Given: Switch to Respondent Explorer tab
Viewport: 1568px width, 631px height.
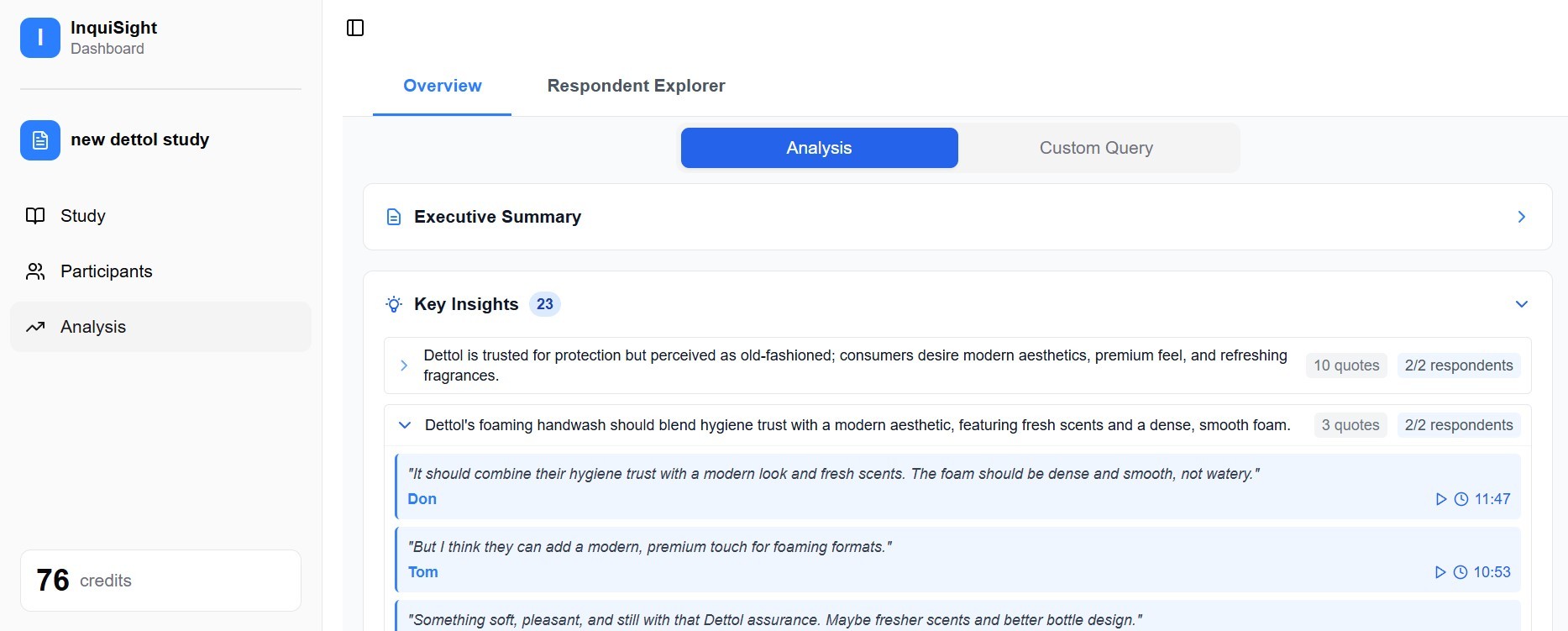Looking at the screenshot, I should (x=636, y=86).
